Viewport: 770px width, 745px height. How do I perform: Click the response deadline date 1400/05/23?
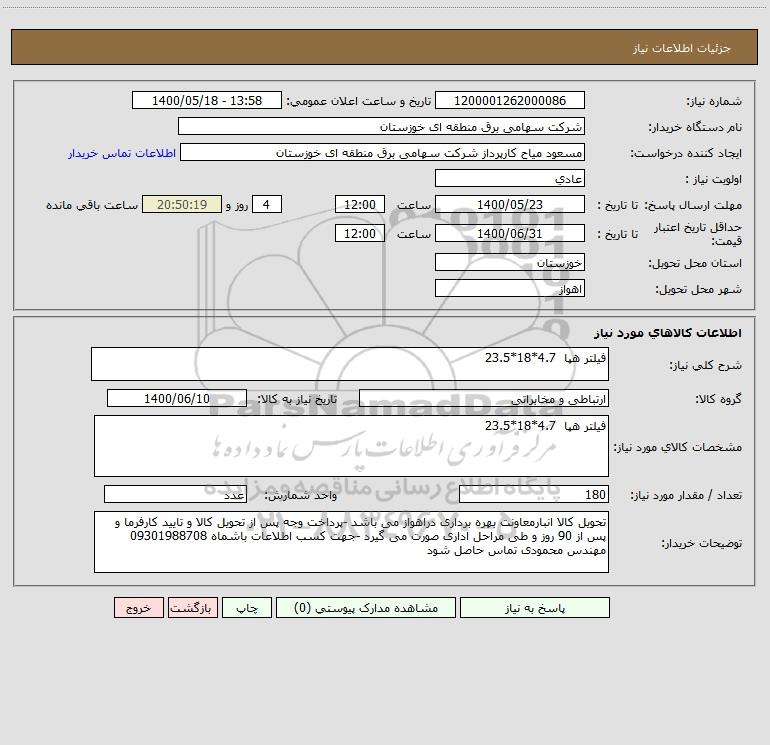click(510, 204)
